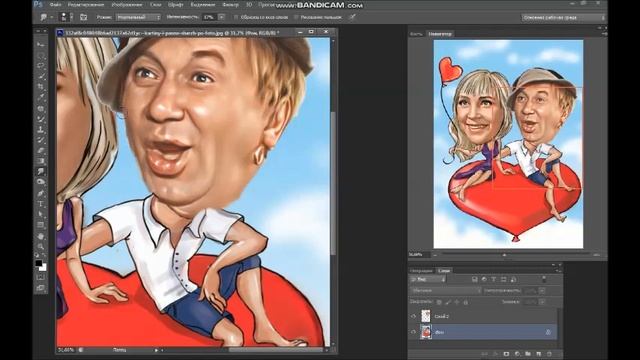The height and width of the screenshot is (360, 640).
Task: Open the Режим blend mode dropdown in options bar
Action: [138, 17]
